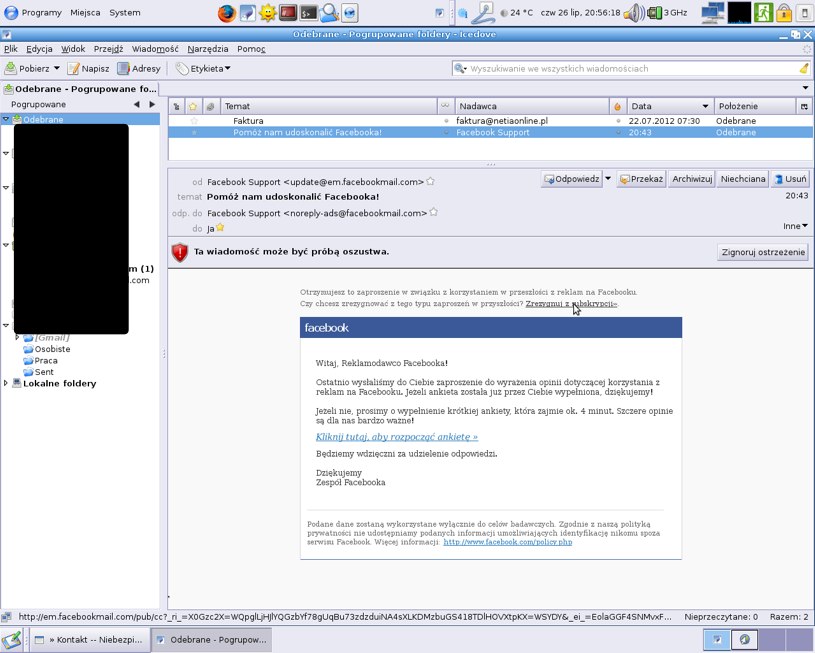The width and height of the screenshot is (815, 653).
Task: Star the noreply-ads@facebookmail.com reply address
Action: [433, 212]
